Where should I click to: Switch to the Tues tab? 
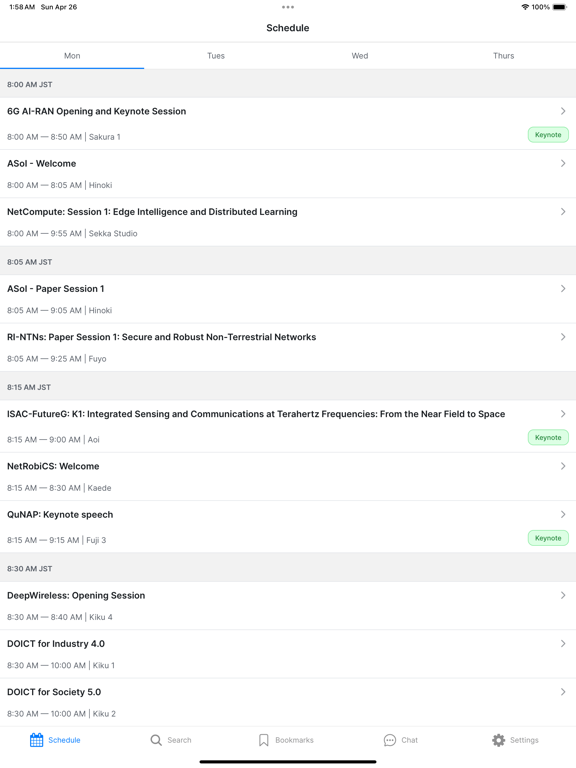[216, 56]
